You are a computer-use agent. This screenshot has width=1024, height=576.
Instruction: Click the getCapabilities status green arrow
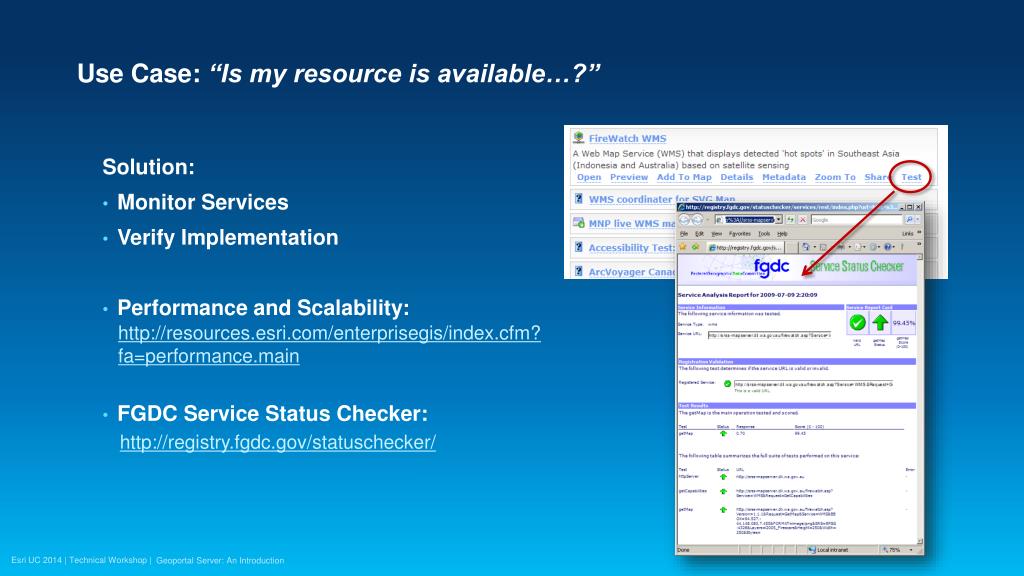723,491
